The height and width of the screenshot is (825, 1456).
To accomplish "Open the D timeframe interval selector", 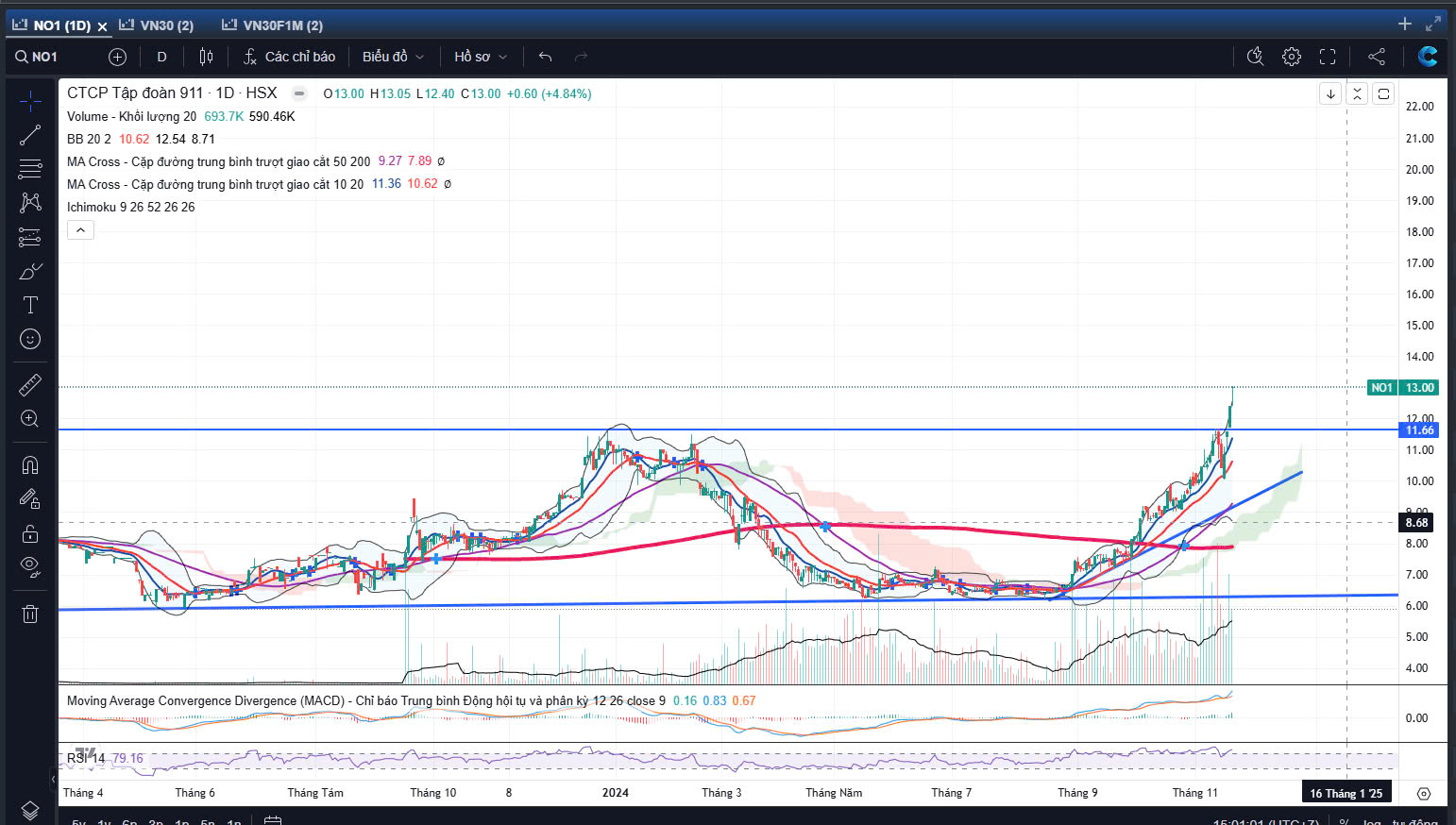I will pyautogui.click(x=161, y=57).
